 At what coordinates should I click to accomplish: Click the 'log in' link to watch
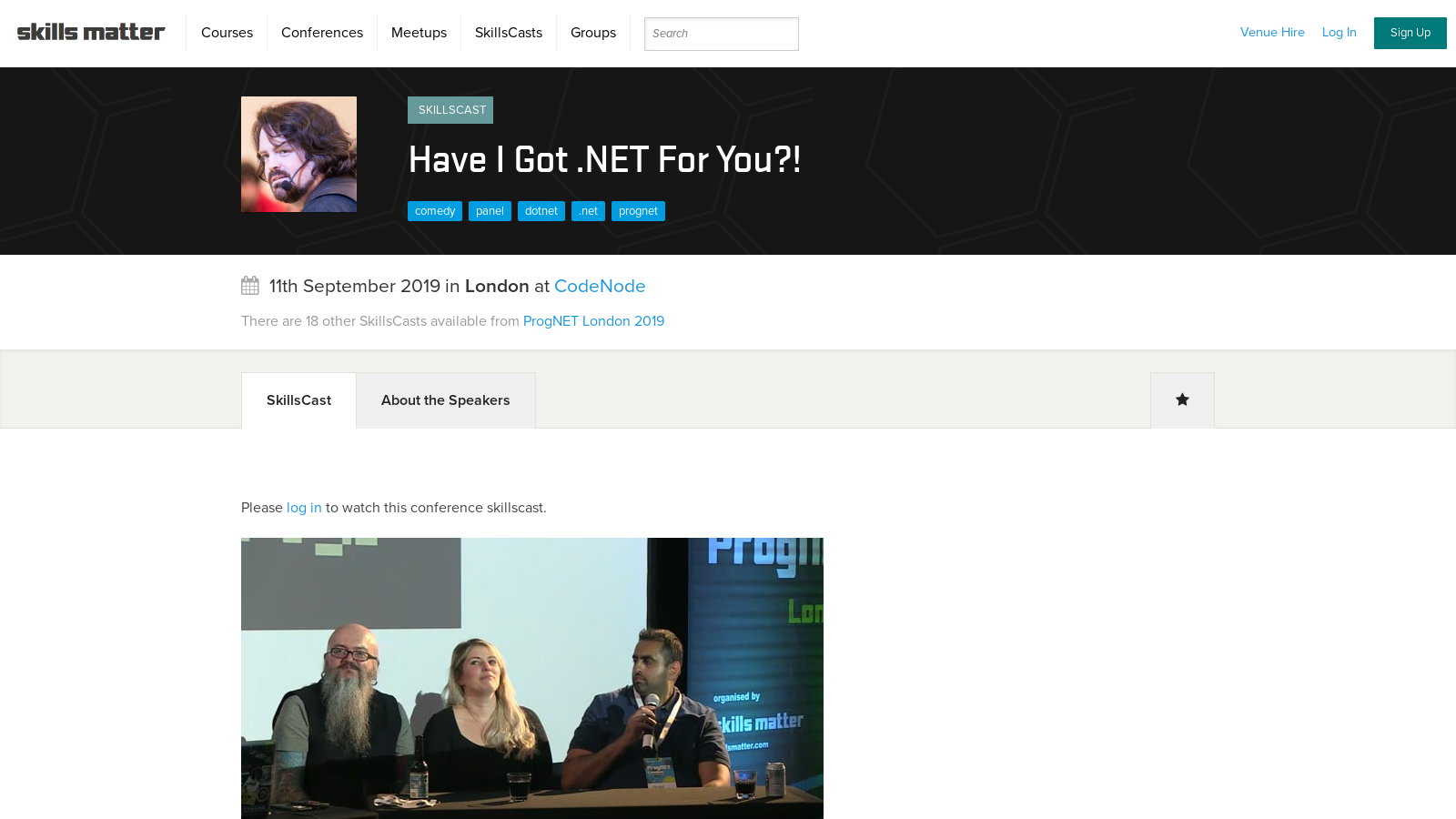click(304, 508)
